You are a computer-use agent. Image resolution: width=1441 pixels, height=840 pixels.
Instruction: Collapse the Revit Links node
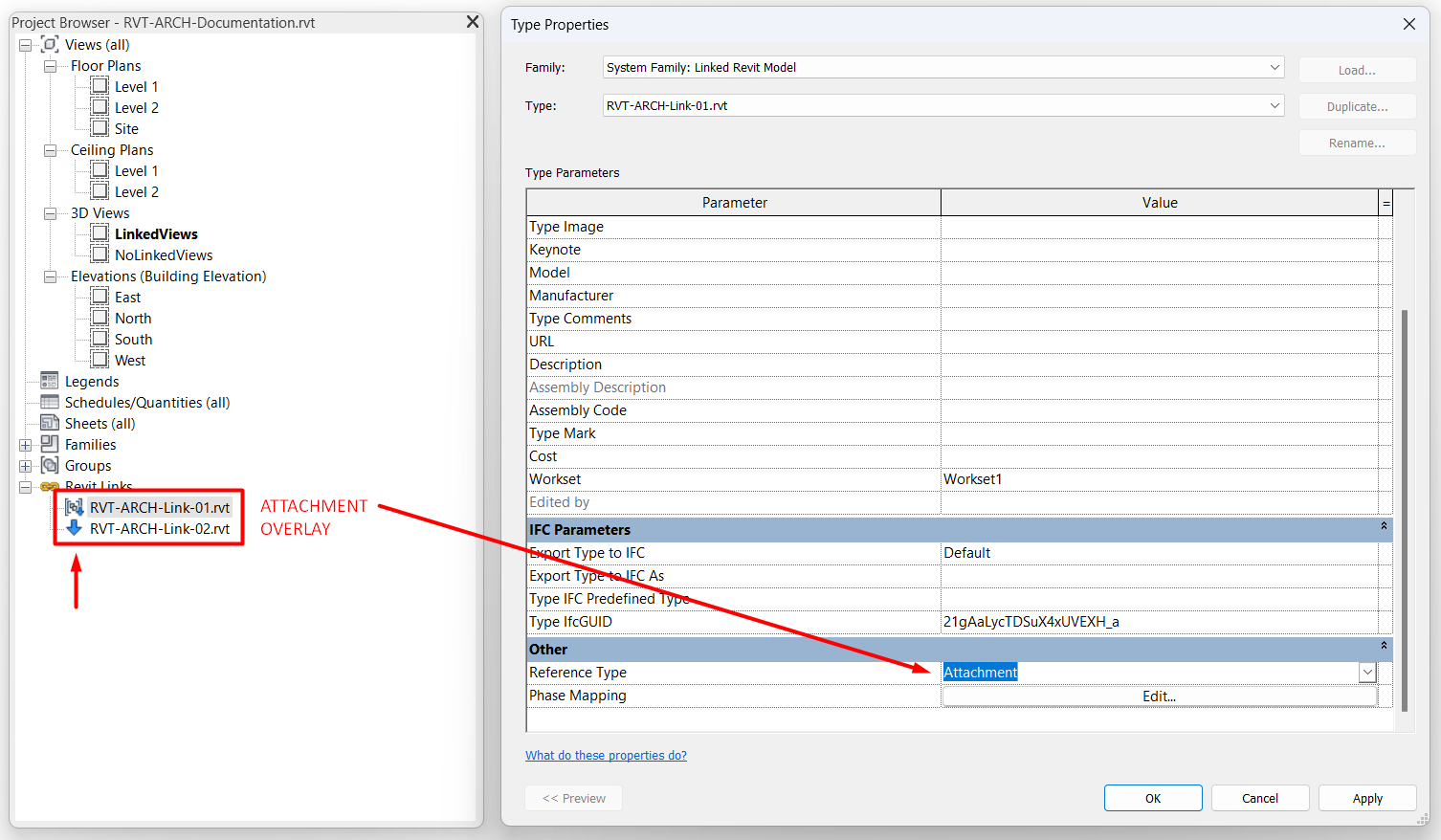(x=26, y=487)
